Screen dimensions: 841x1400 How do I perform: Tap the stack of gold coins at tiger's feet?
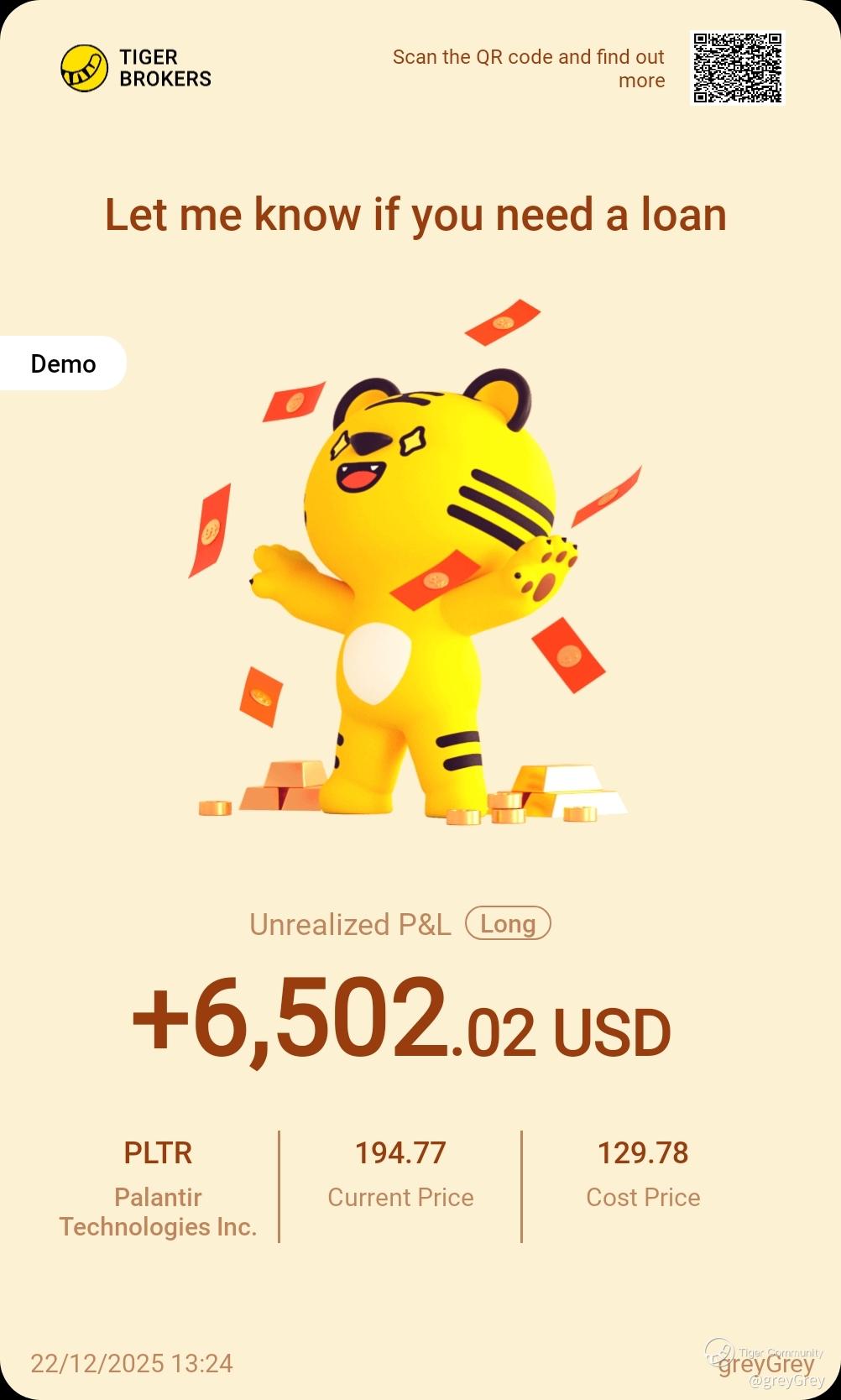pos(507,807)
